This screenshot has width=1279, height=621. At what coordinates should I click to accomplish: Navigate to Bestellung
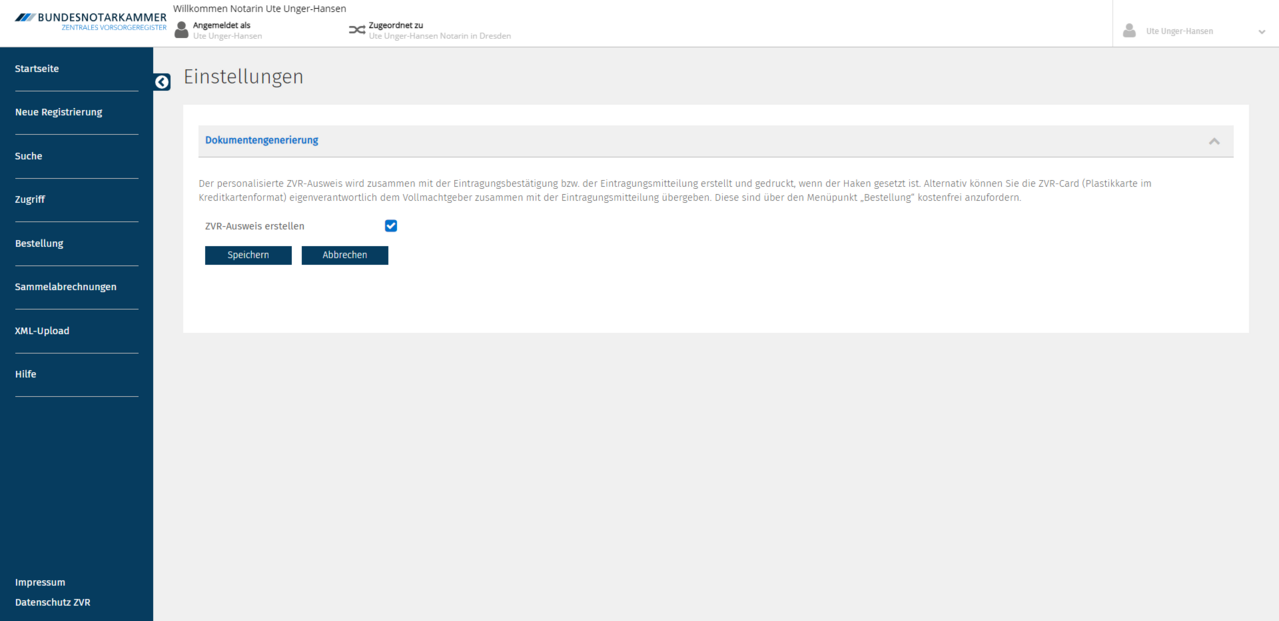pyautogui.click(x=39, y=243)
